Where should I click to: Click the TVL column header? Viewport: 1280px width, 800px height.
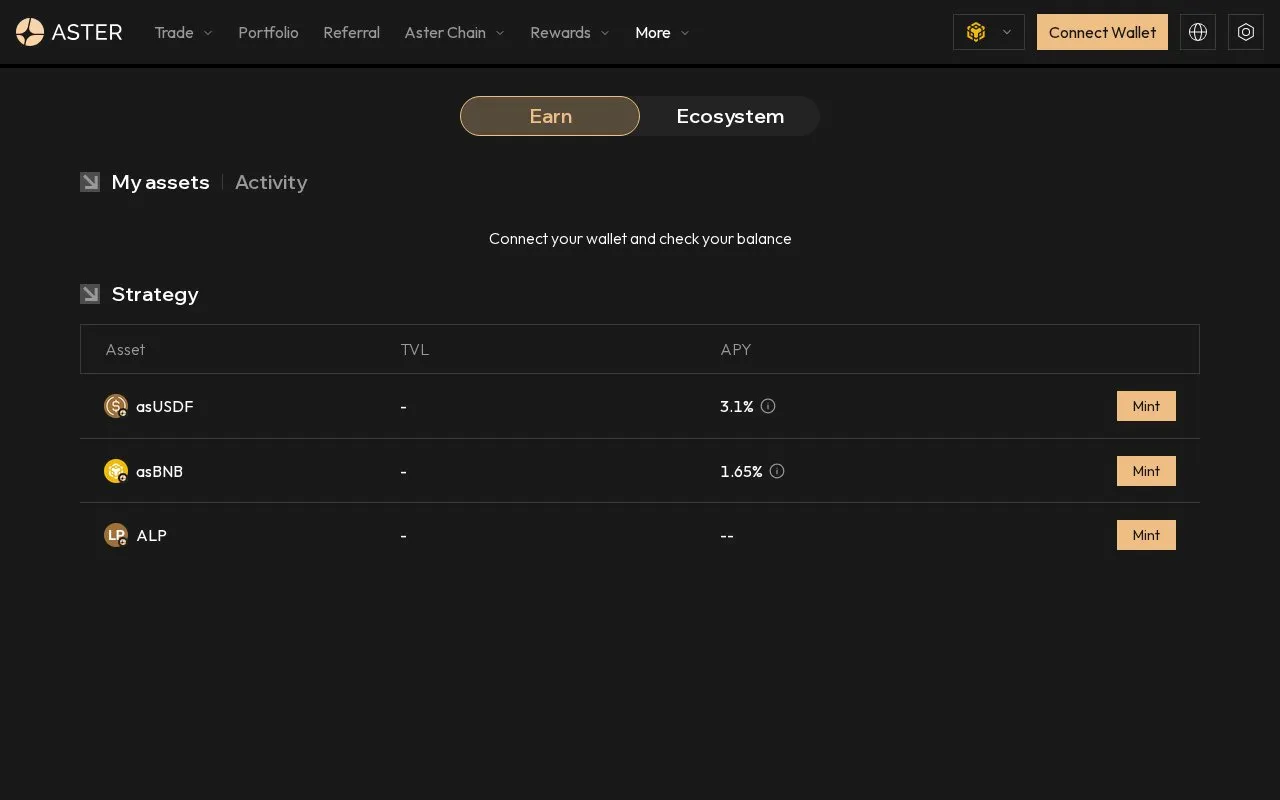pos(415,349)
